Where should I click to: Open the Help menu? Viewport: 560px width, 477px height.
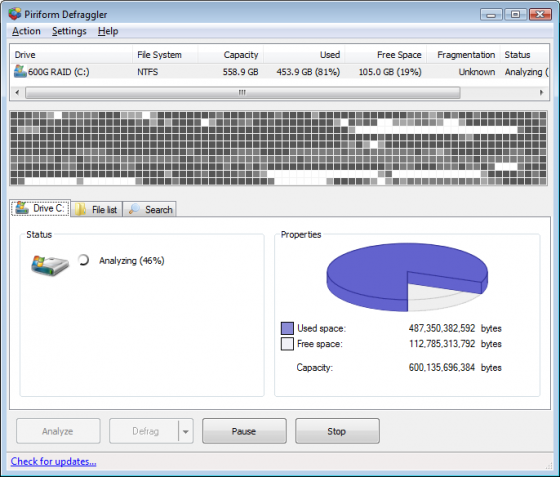108,31
